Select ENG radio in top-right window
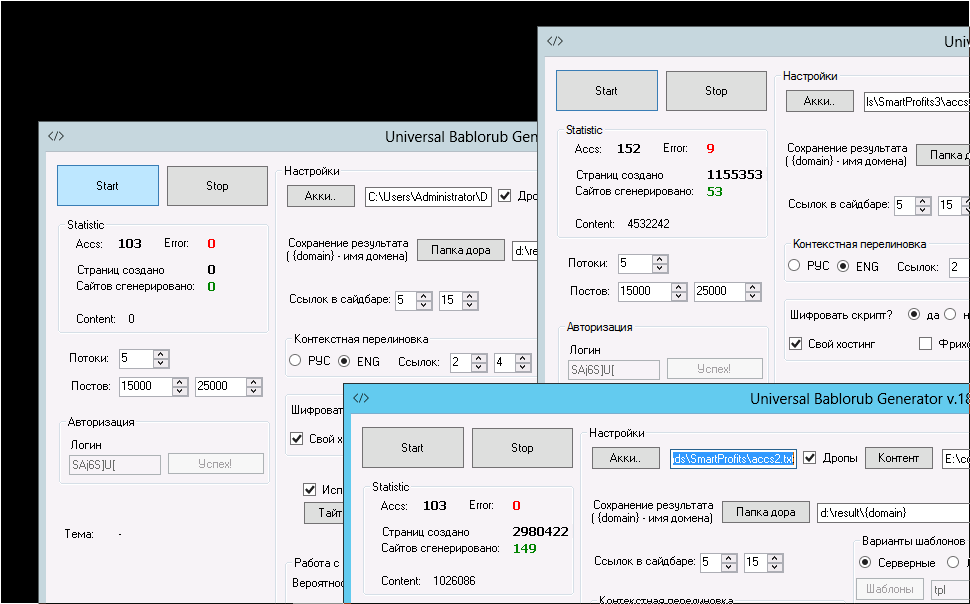Screen dimensions: 970x604 (843, 266)
